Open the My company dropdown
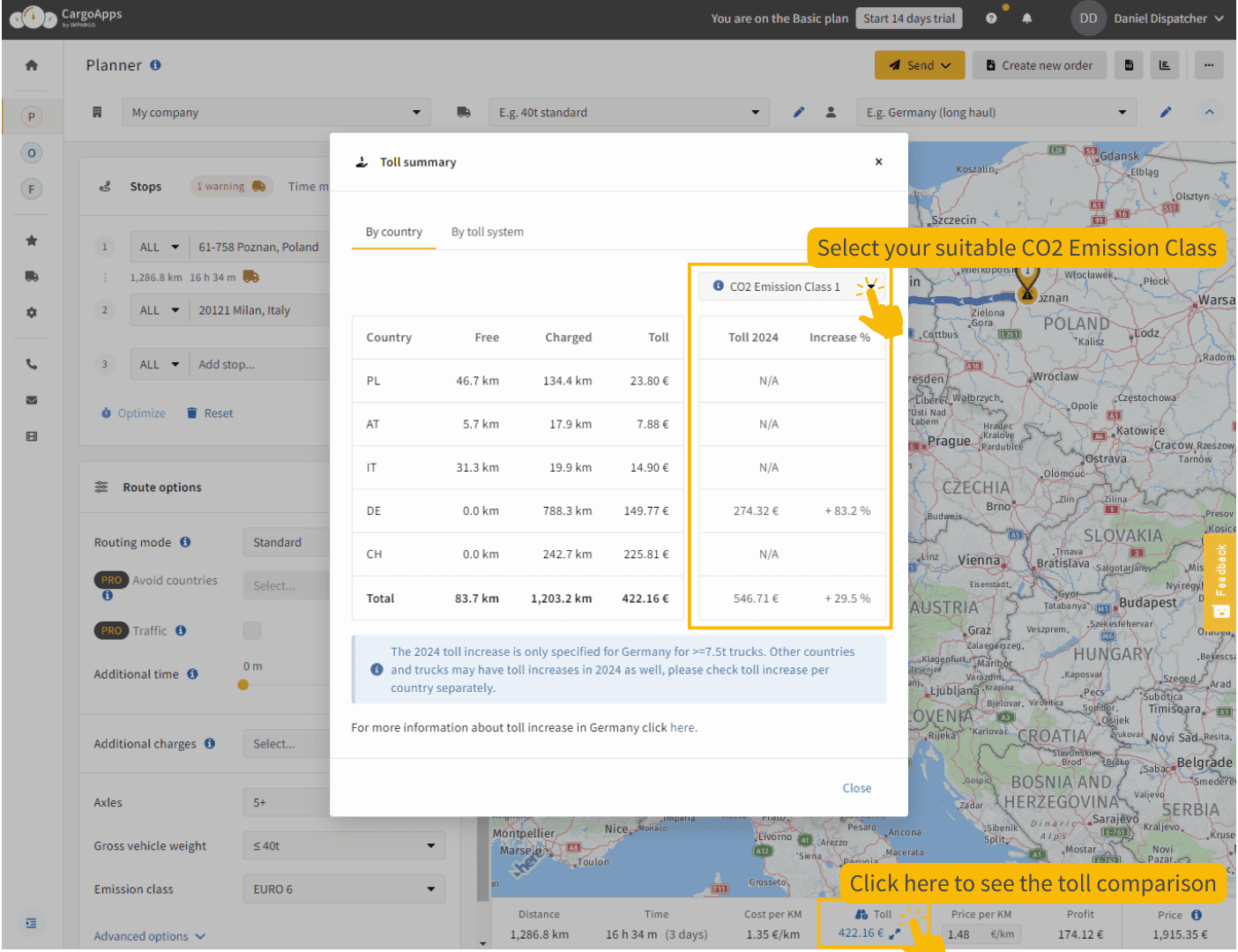The width and height of the screenshot is (1238, 952). (x=276, y=113)
